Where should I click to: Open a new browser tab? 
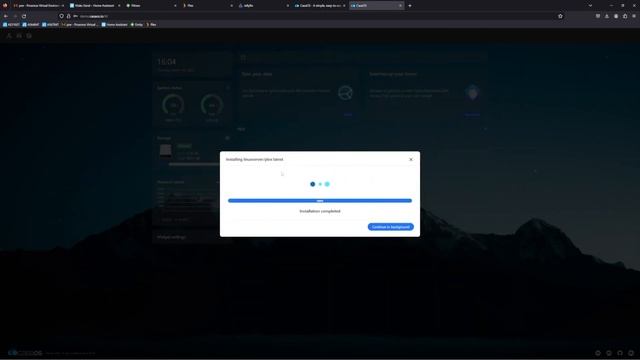pyautogui.click(x=410, y=6)
